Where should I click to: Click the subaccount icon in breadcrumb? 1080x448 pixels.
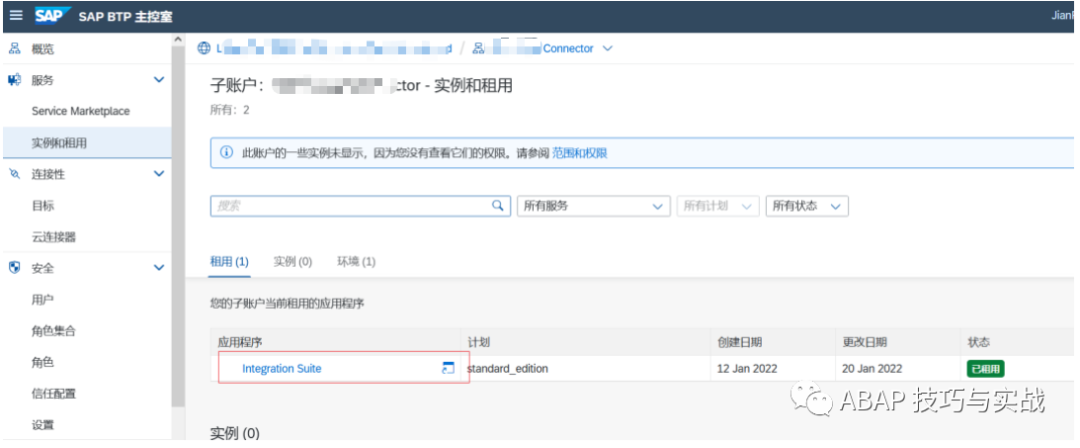(479, 48)
